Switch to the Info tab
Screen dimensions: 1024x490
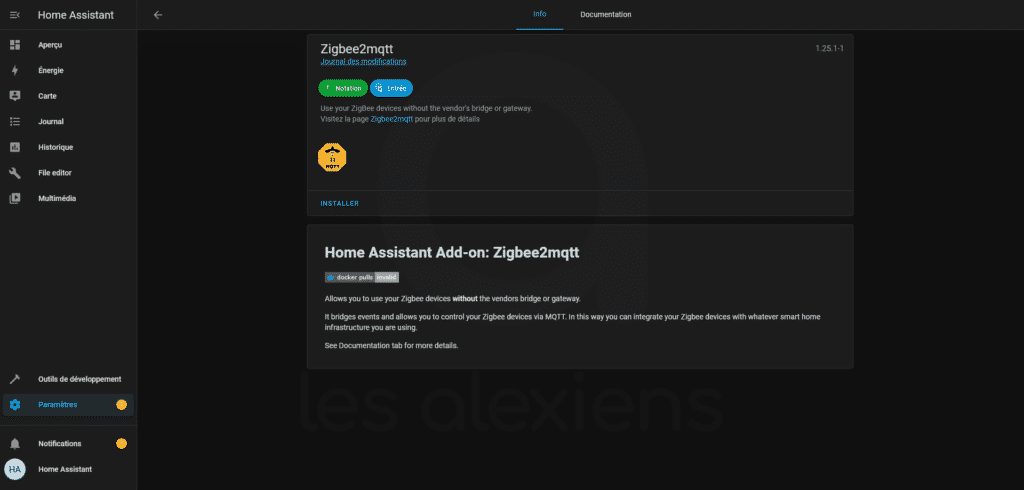point(539,14)
